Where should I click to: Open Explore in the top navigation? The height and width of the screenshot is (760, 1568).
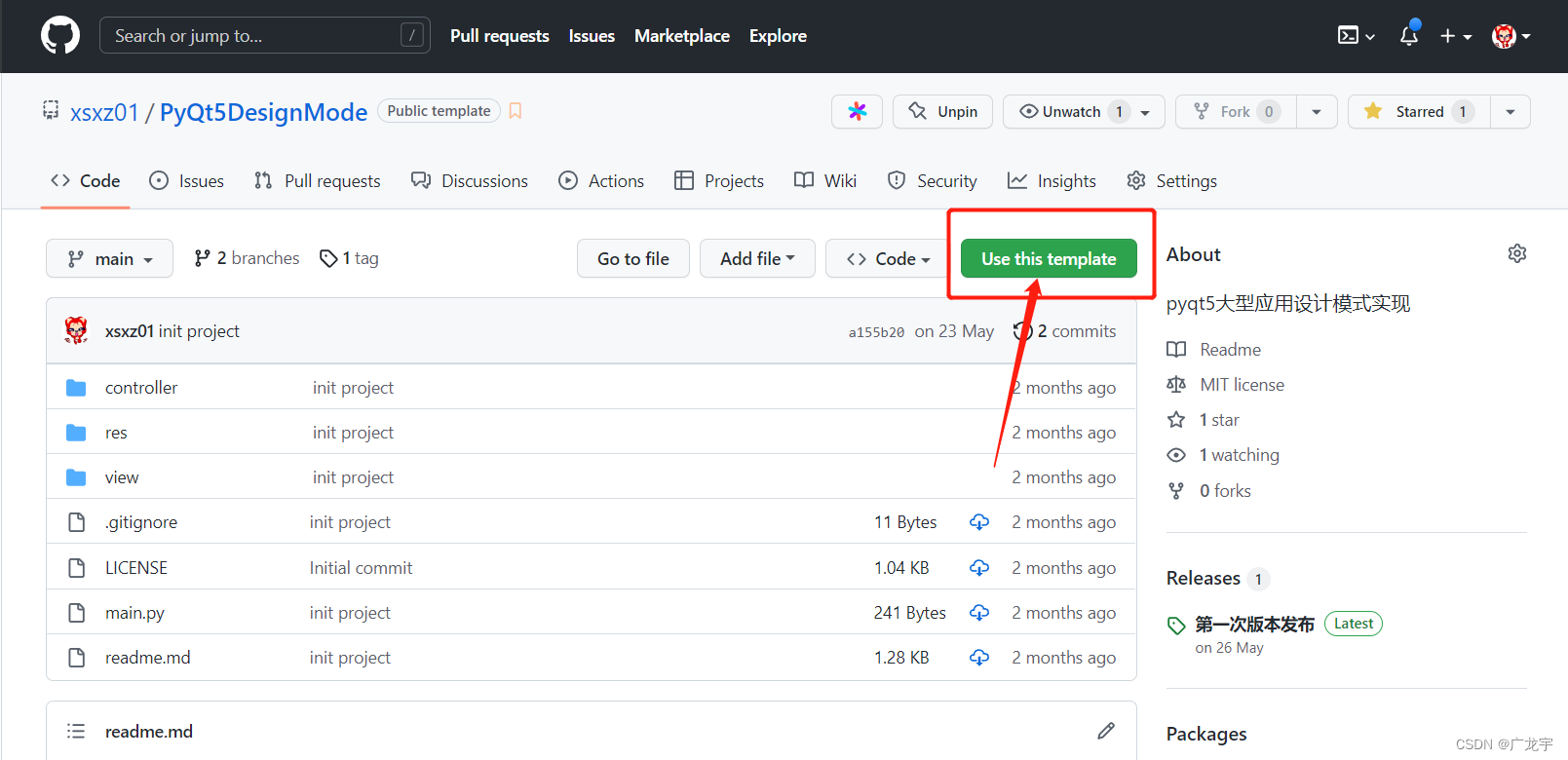coord(778,36)
